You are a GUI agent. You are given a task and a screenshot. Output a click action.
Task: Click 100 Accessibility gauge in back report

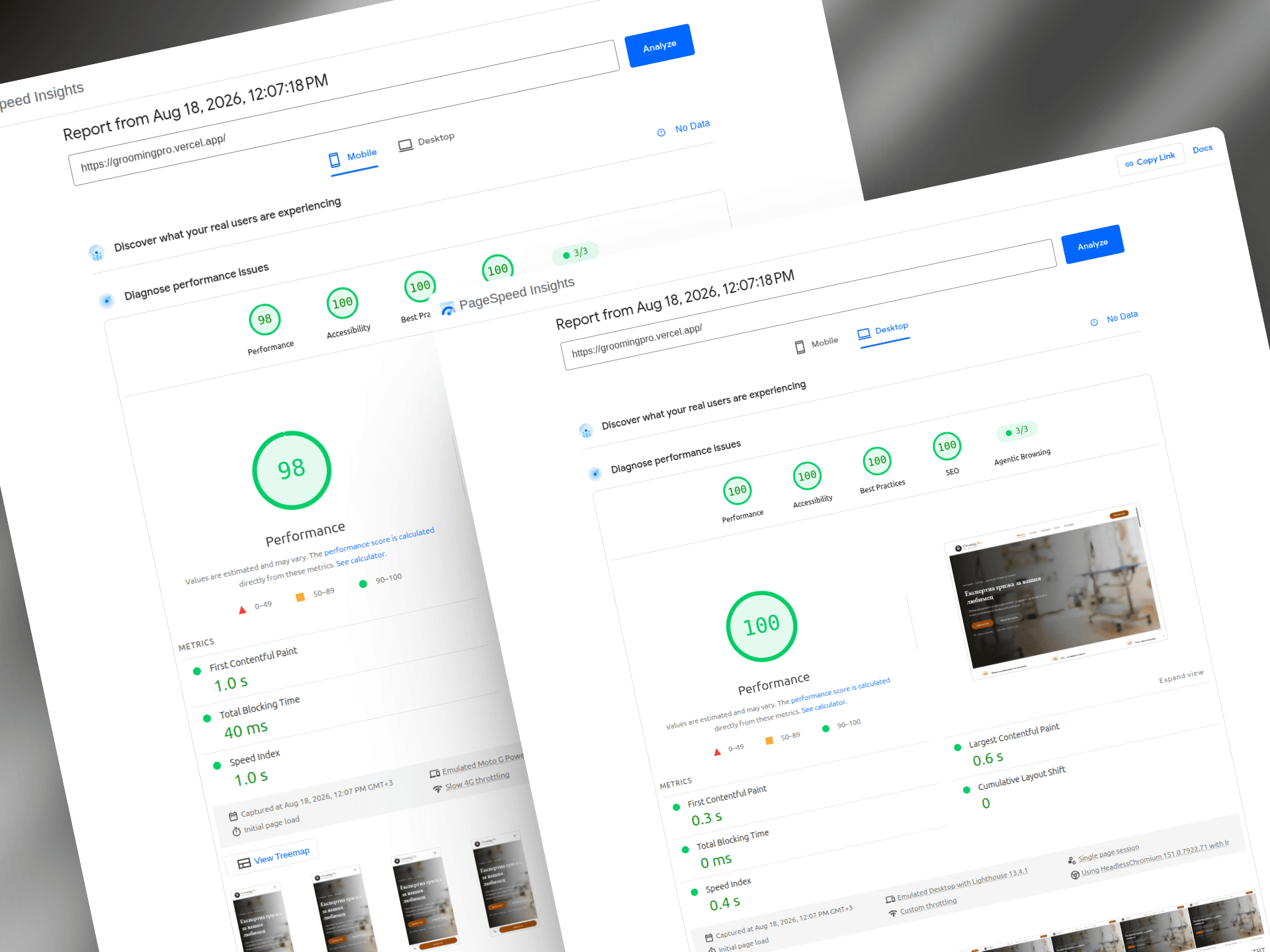(x=343, y=303)
